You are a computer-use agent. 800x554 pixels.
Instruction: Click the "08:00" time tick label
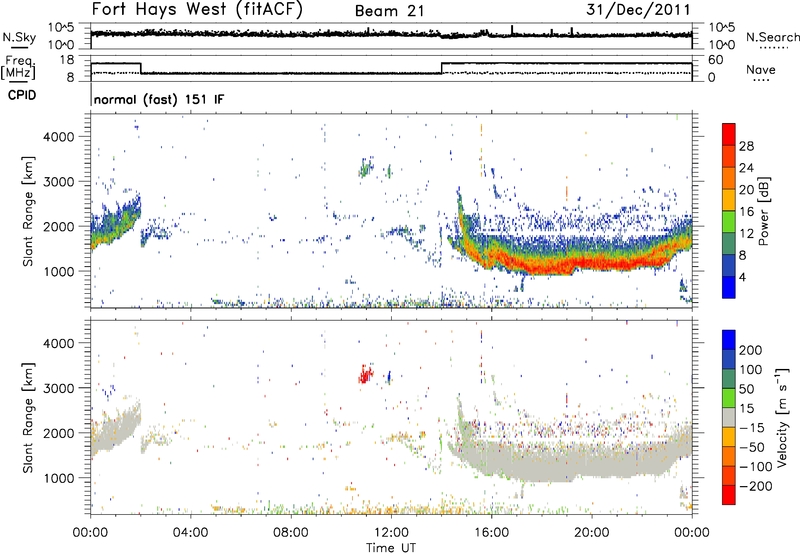pyautogui.click(x=290, y=533)
